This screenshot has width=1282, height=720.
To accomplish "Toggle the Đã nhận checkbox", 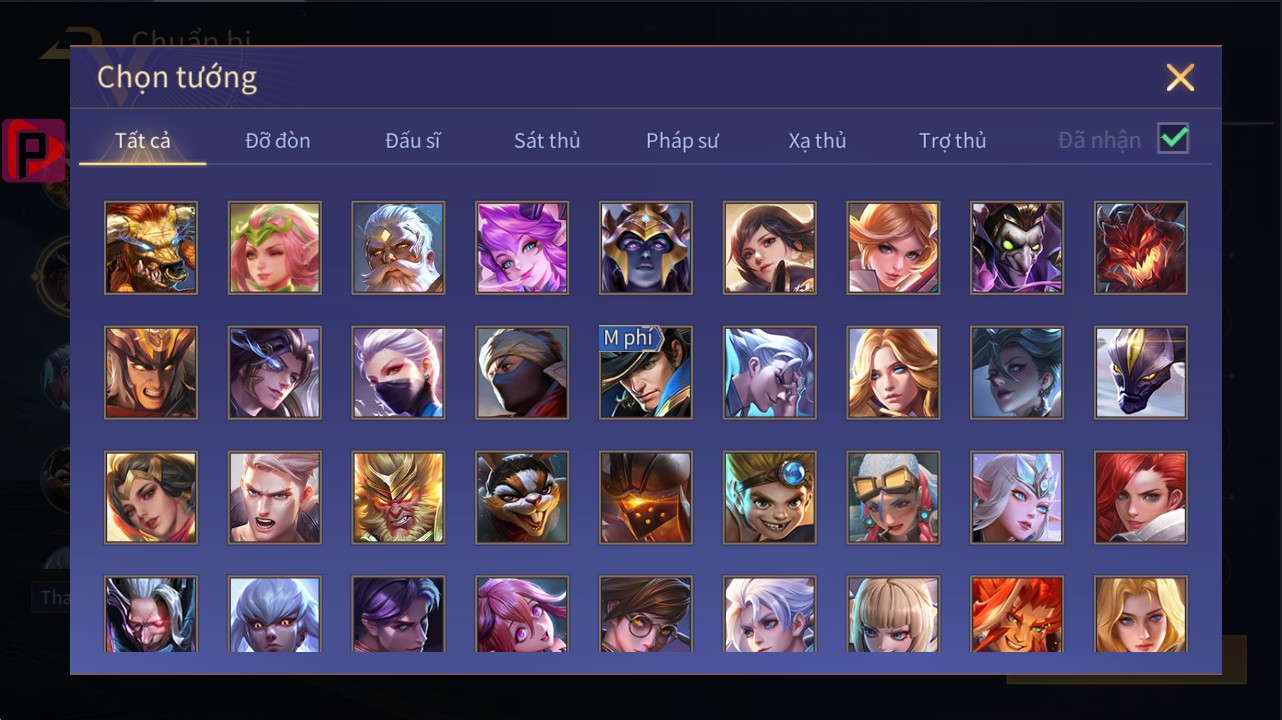I will [x=1173, y=139].
